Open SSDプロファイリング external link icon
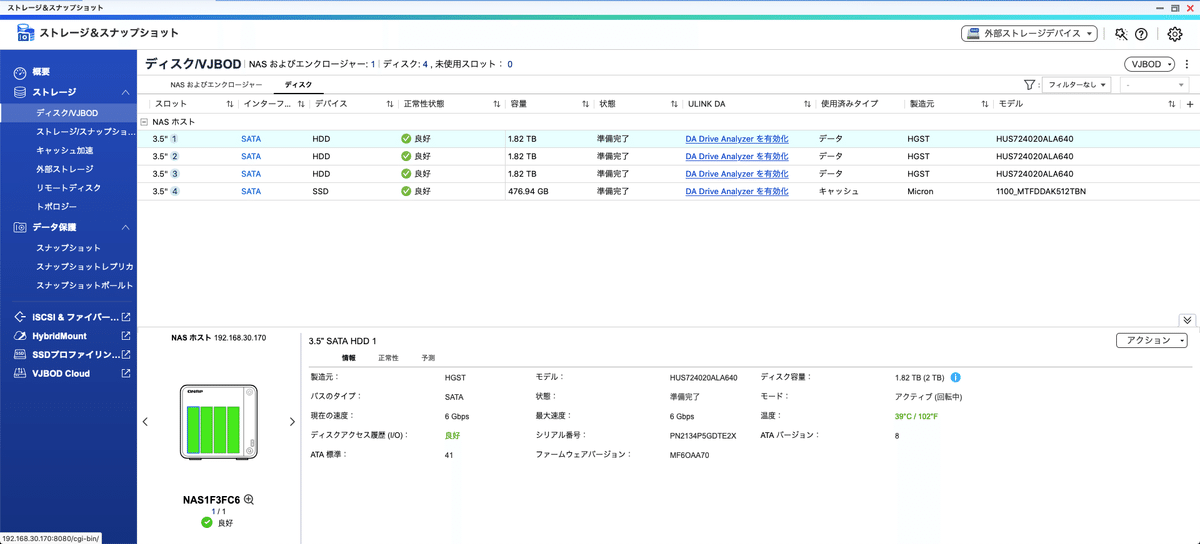Viewport: 1200px width, 544px height. coord(126,354)
